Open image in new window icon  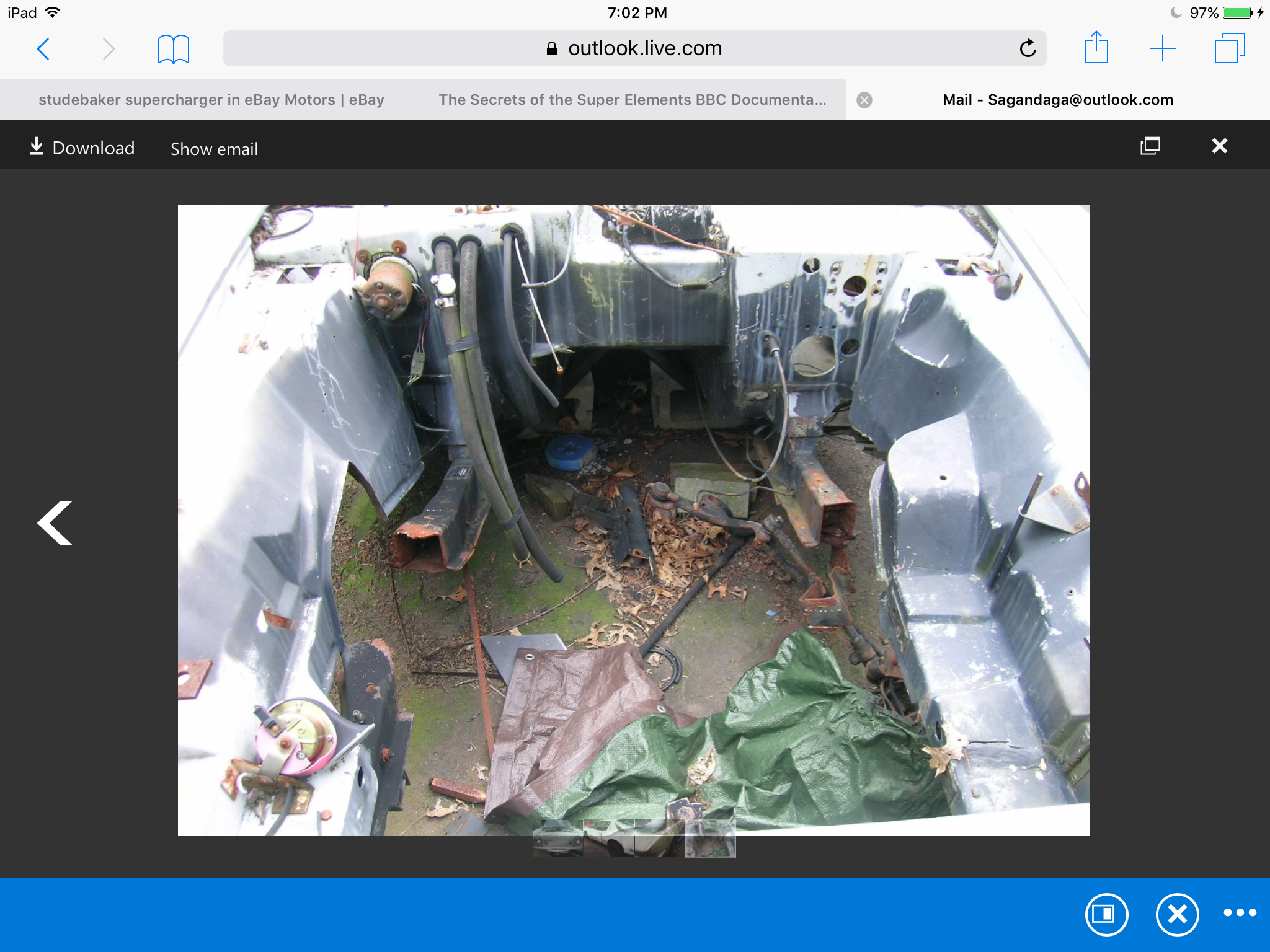click(1150, 146)
